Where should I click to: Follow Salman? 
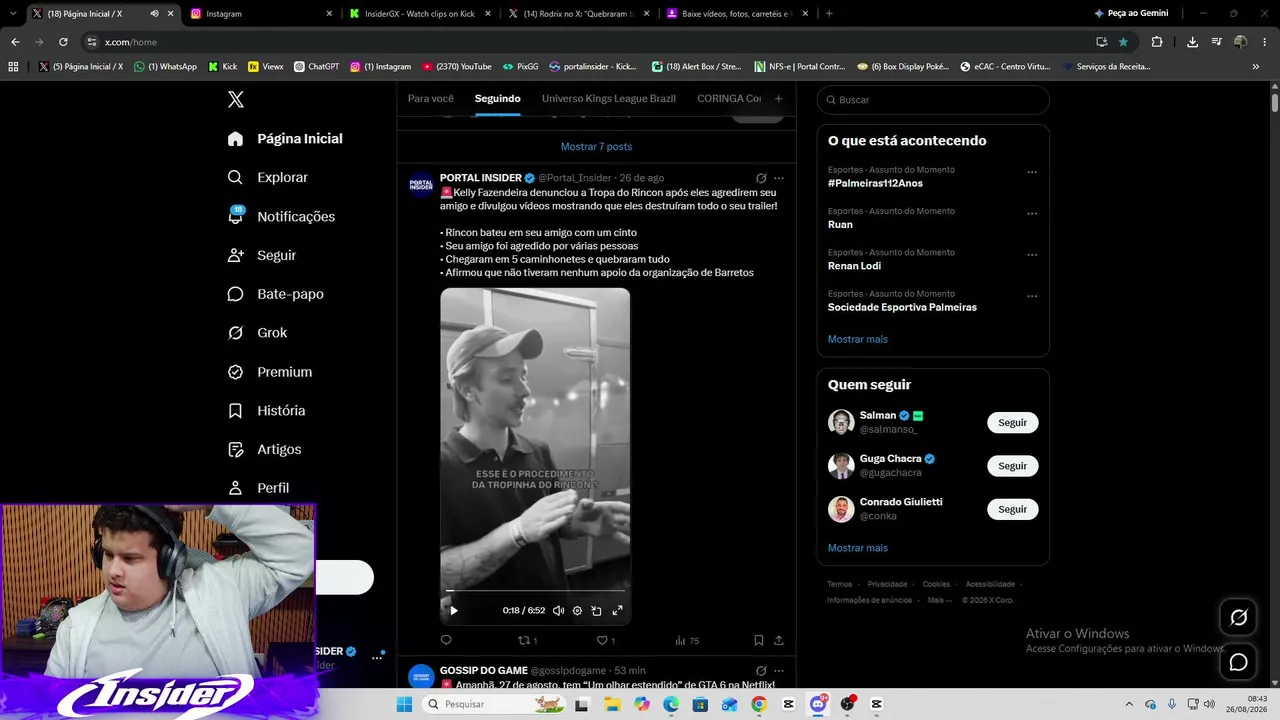pyautogui.click(x=1013, y=422)
